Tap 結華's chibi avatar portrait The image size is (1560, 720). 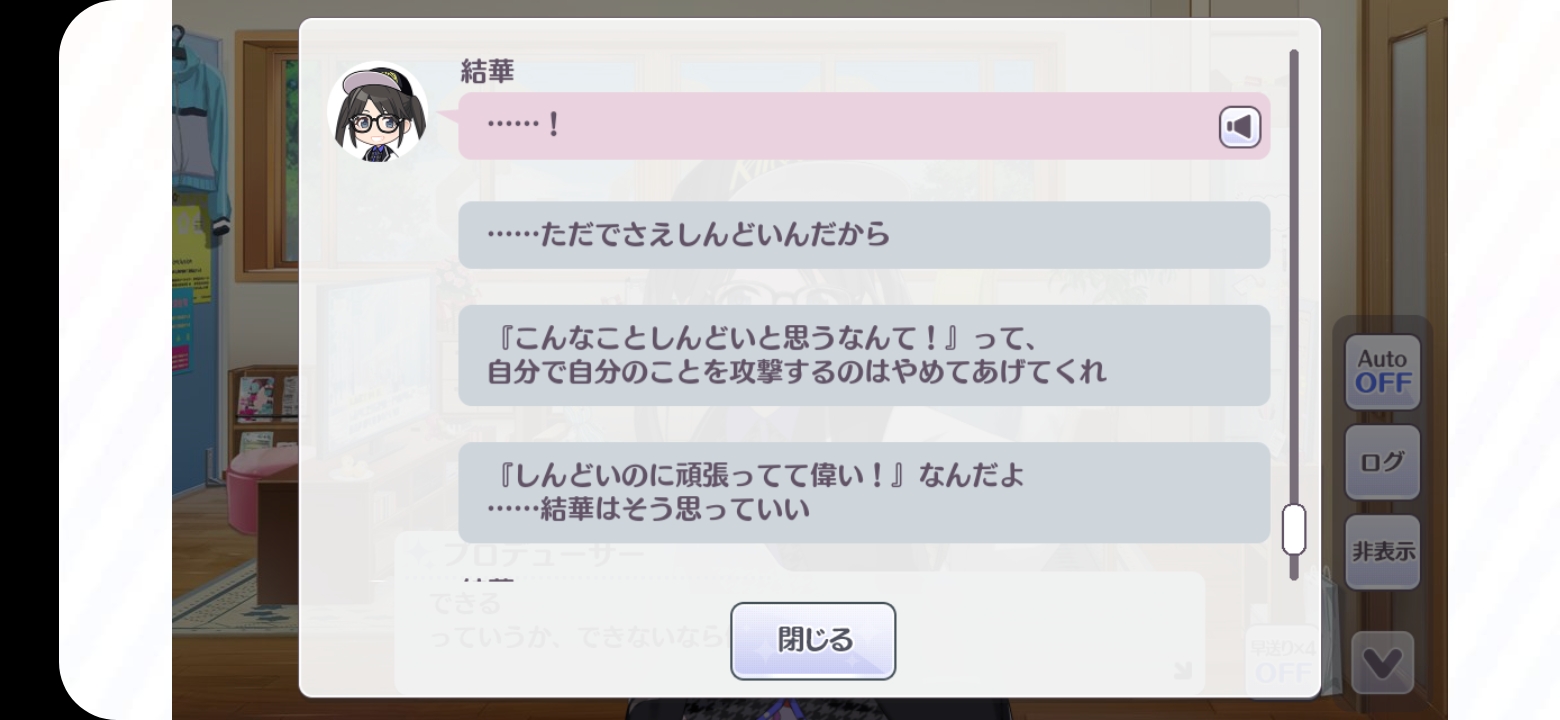pos(377,112)
